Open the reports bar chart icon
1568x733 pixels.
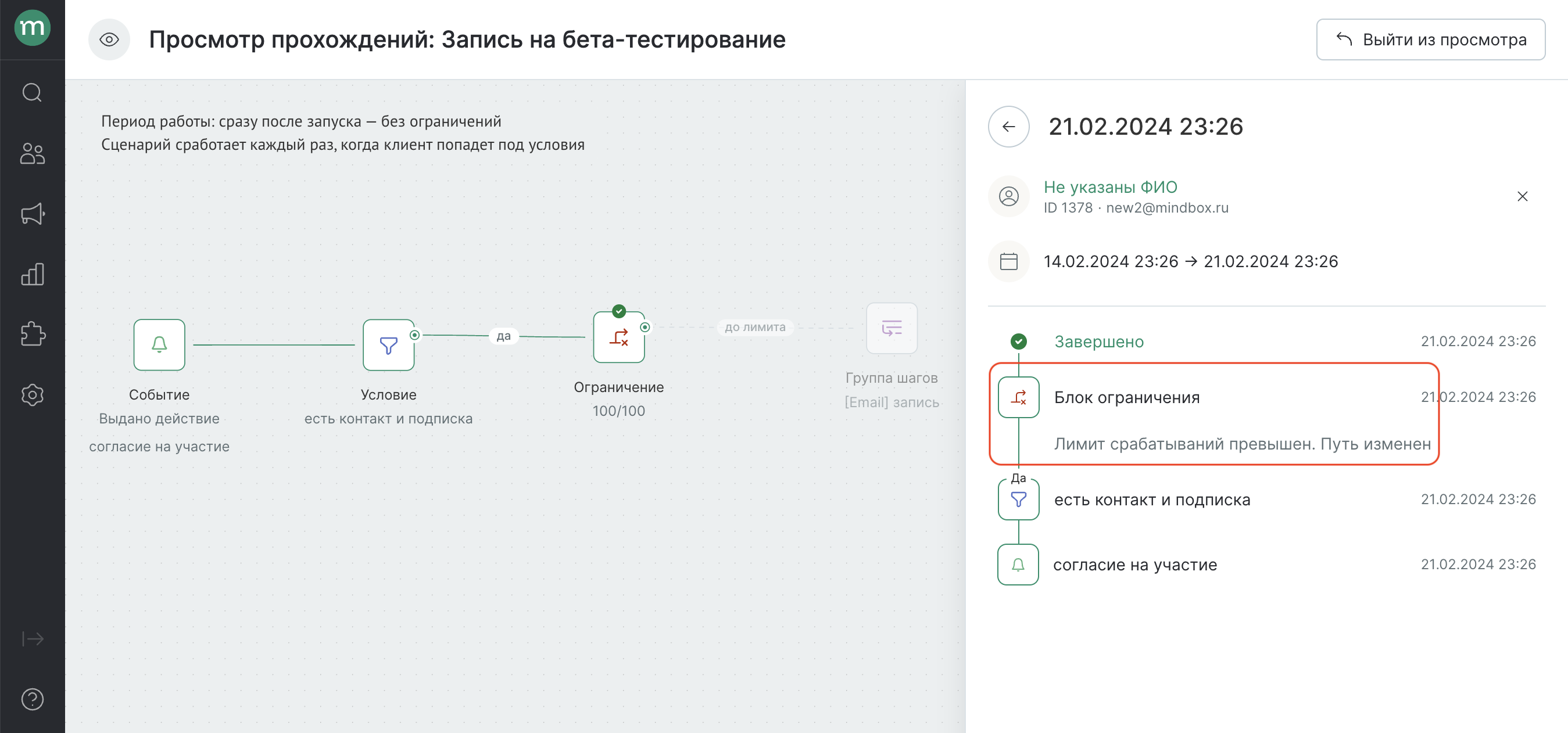(33, 274)
